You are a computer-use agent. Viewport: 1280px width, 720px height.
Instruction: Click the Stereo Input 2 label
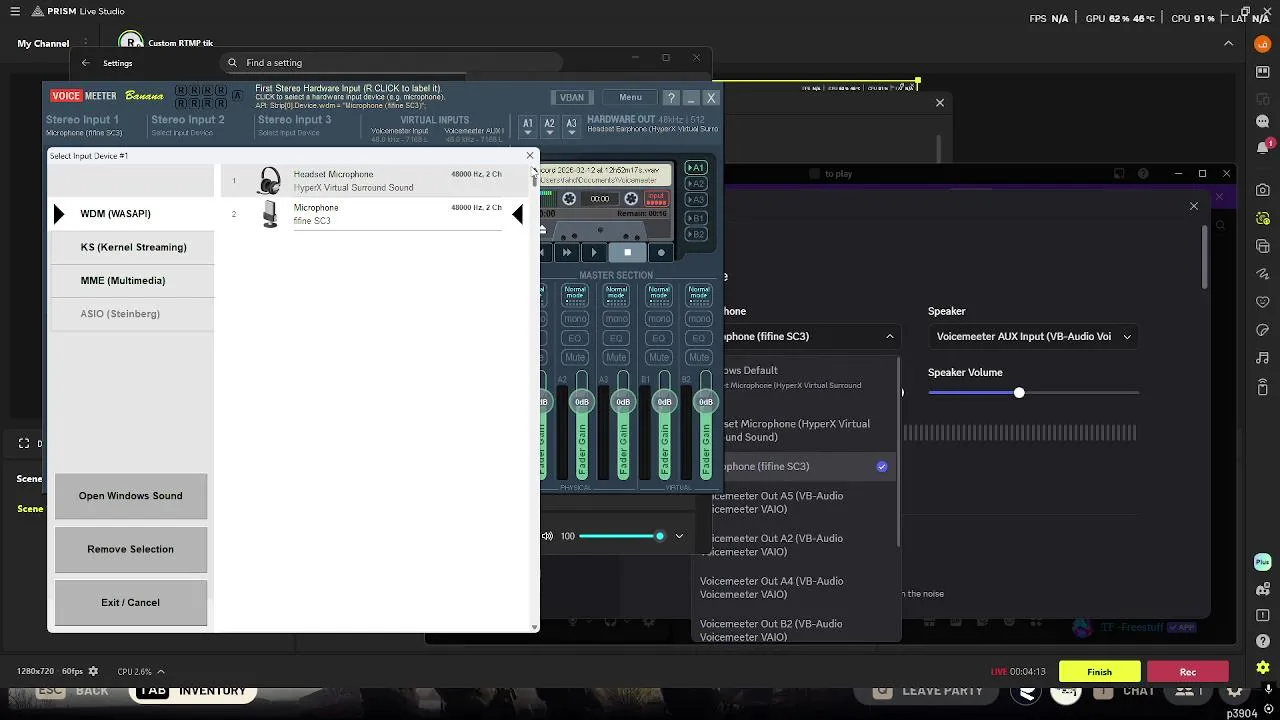[x=188, y=120]
